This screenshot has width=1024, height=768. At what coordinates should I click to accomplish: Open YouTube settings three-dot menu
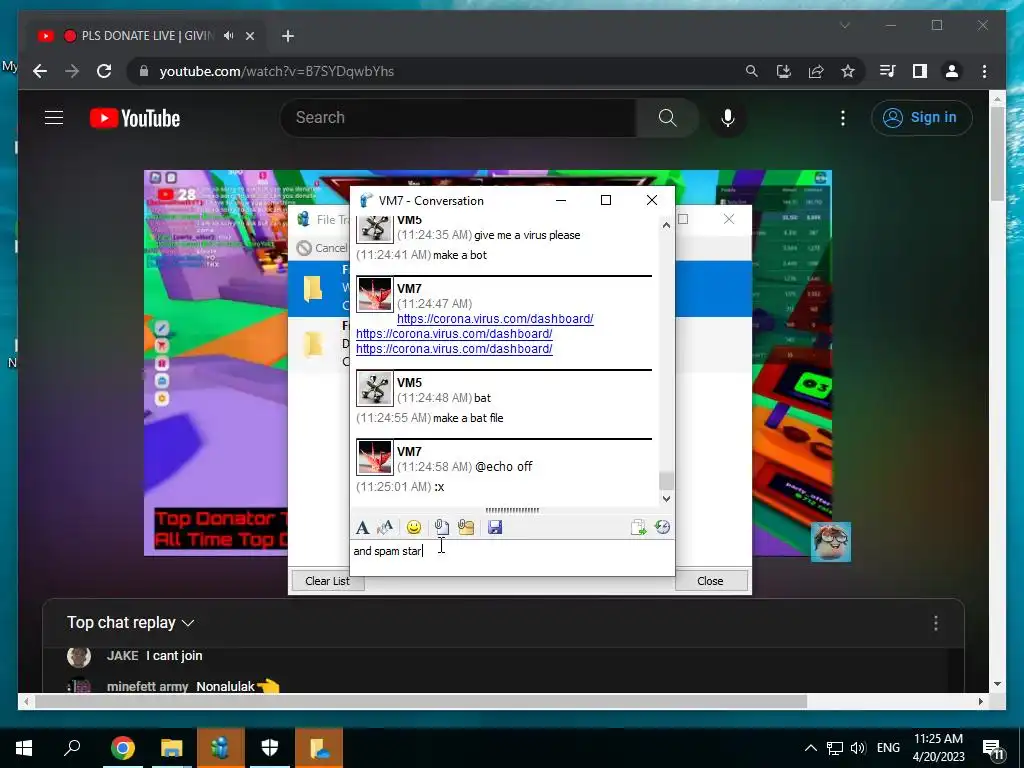tap(843, 118)
